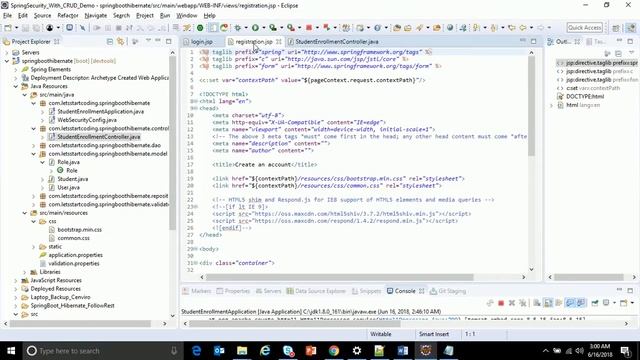This screenshot has height=360, width=640.
Task: Click the green Debug bug icon
Action: point(238,28)
